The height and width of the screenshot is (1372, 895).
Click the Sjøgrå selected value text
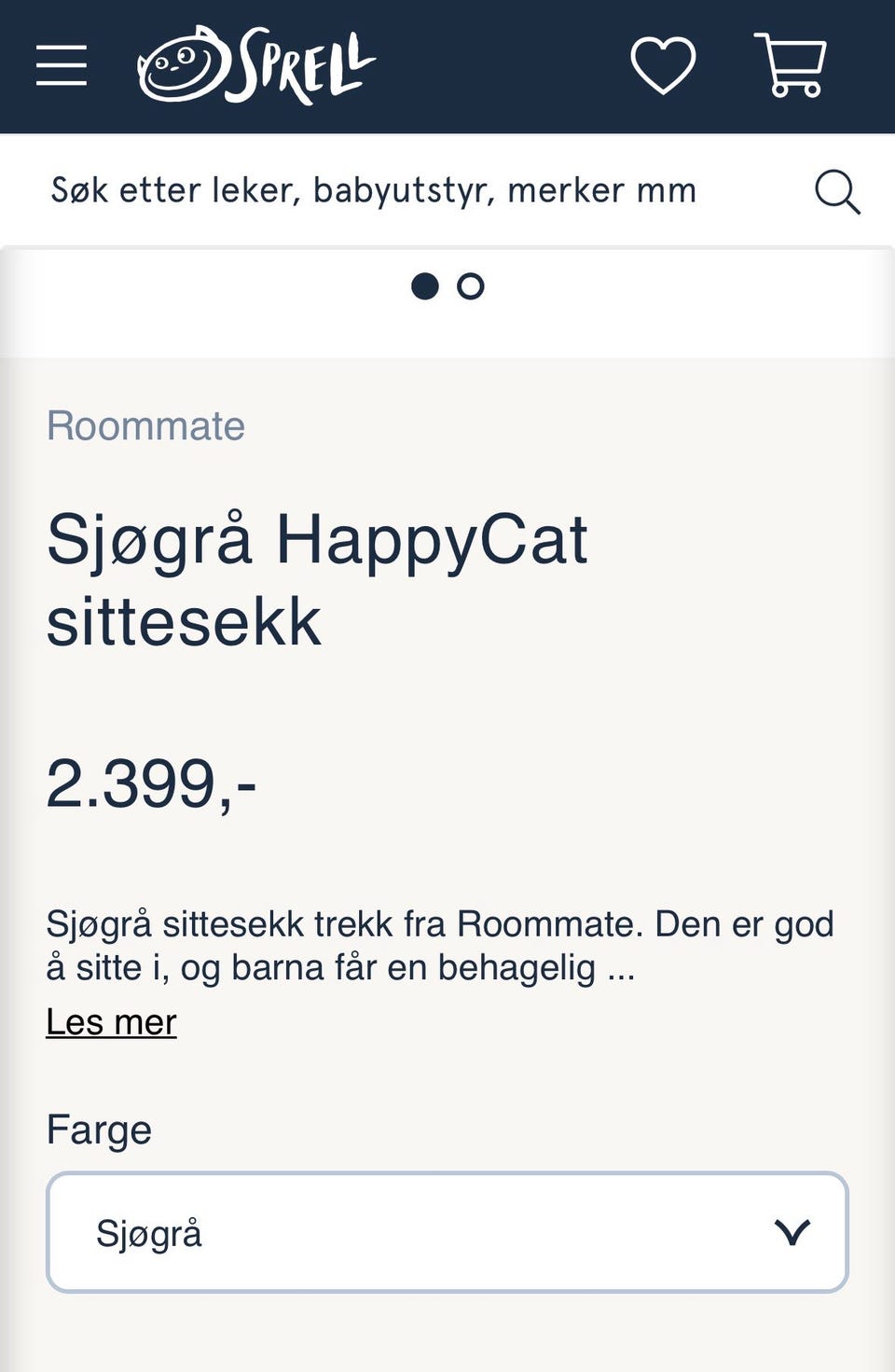click(149, 1234)
